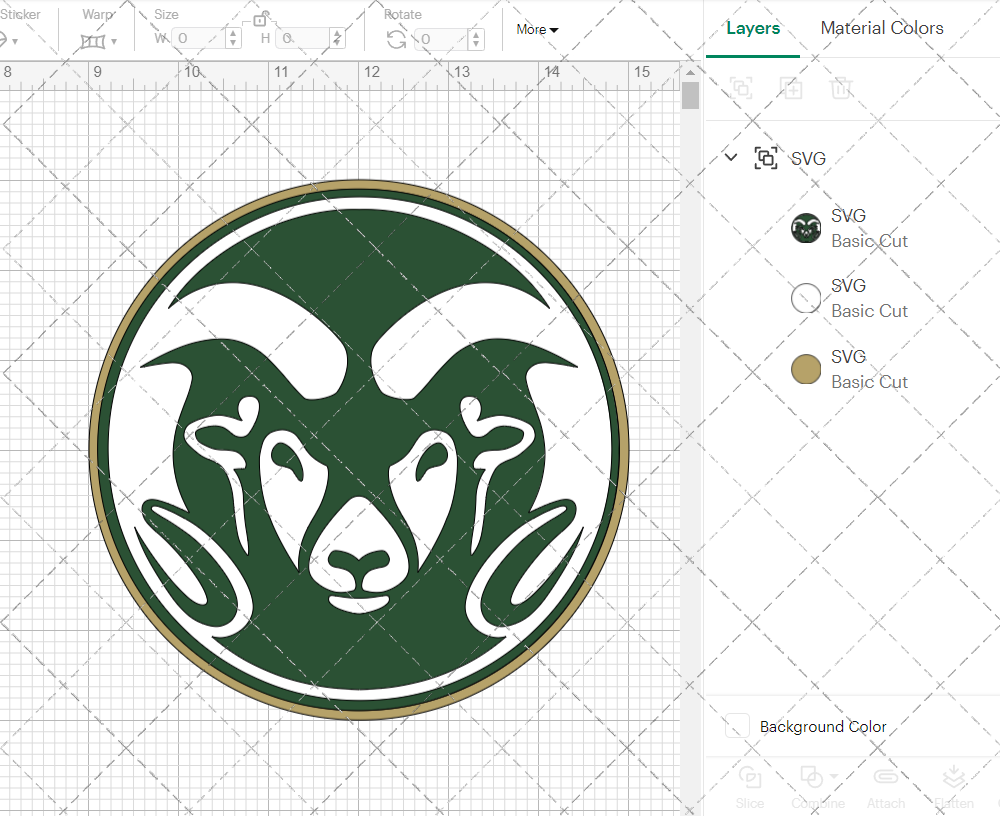Collapse the SVG group chevron
Image resolution: width=1000 pixels, height=816 pixels.
pyautogui.click(x=732, y=157)
